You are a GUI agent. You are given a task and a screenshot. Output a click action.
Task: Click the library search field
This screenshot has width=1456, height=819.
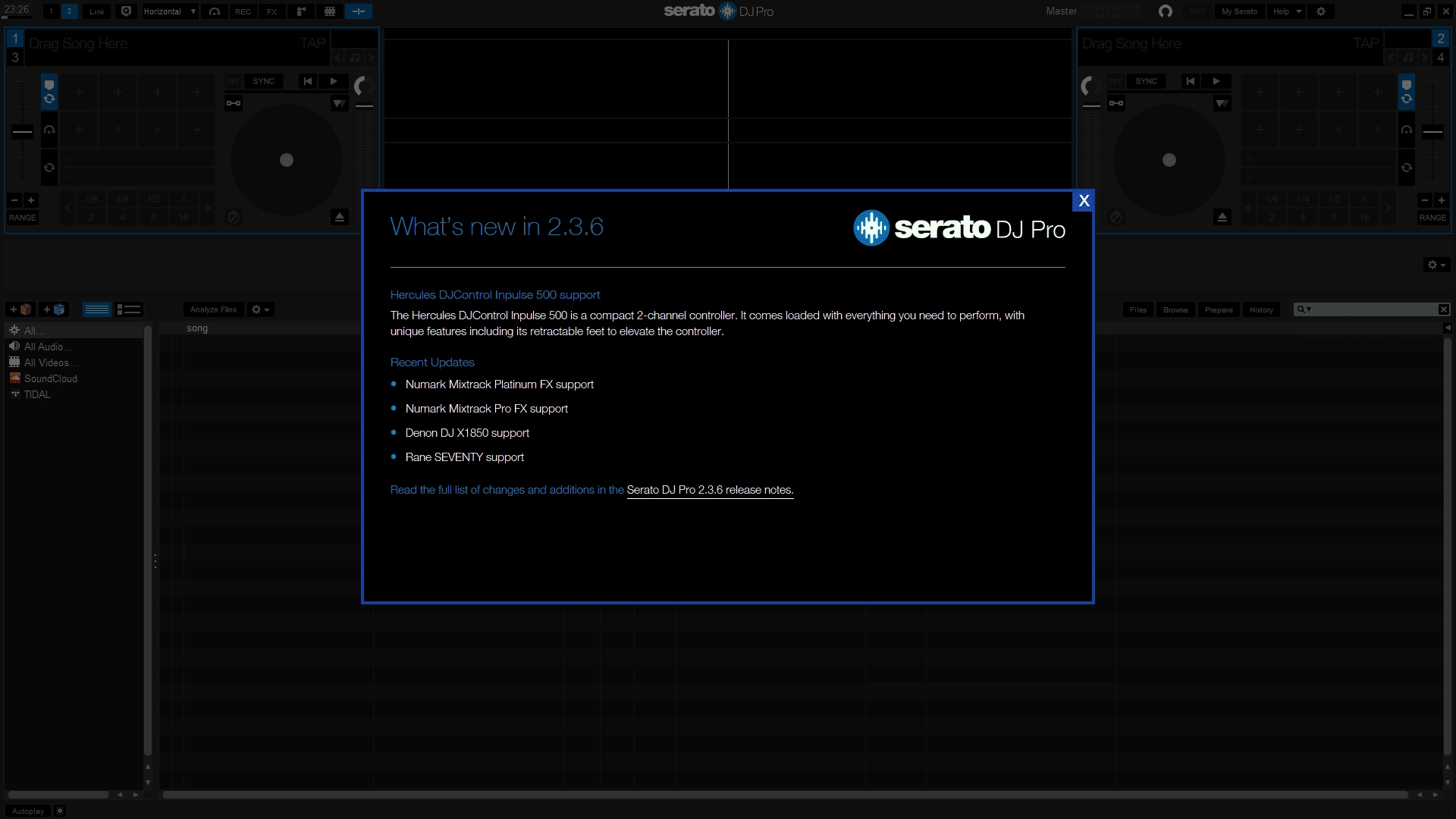click(1371, 309)
